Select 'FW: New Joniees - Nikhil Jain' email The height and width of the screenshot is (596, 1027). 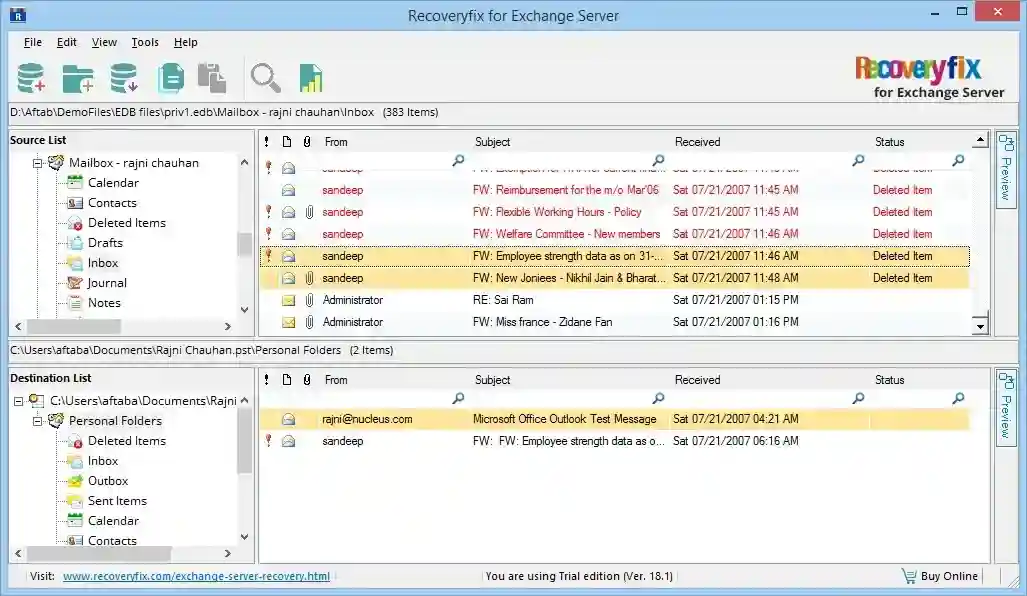tap(614, 278)
